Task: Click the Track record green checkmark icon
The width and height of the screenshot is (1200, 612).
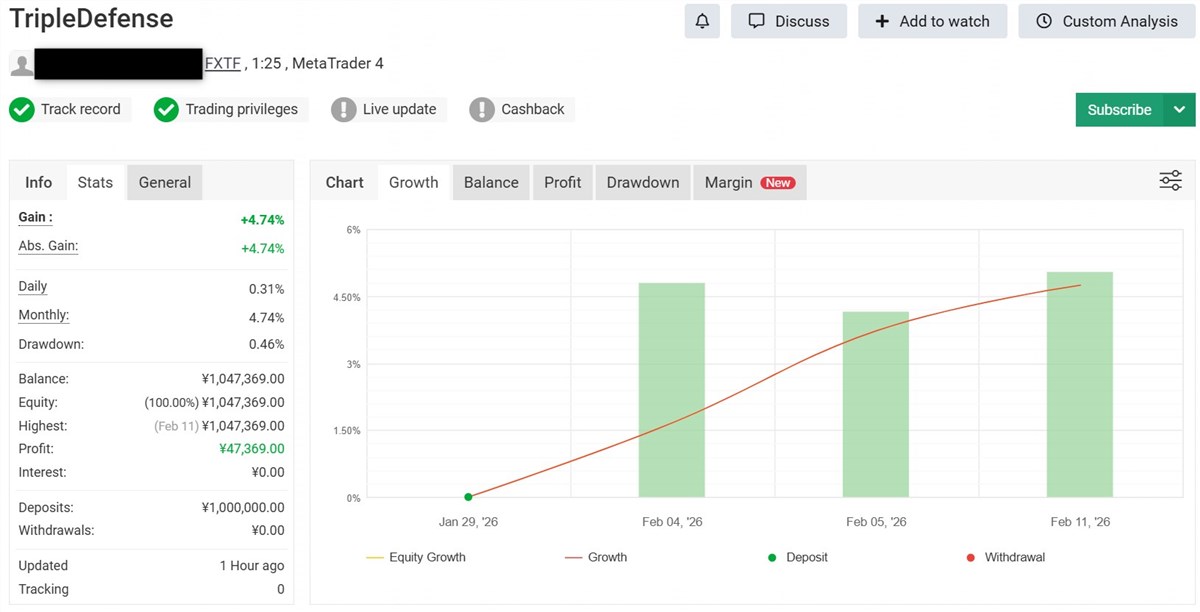Action: point(22,110)
